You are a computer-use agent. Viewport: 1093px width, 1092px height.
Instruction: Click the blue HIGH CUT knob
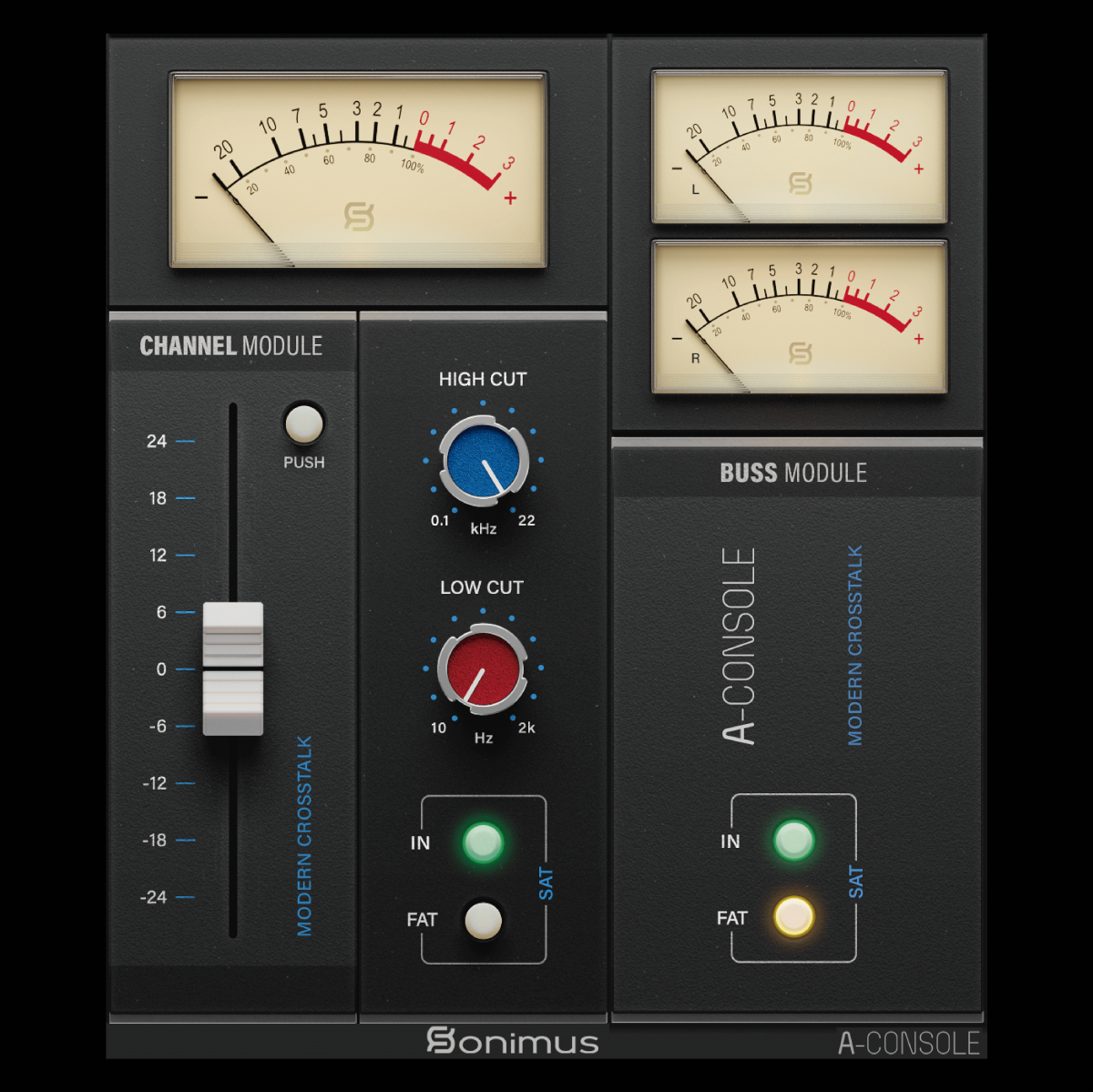pos(484,462)
